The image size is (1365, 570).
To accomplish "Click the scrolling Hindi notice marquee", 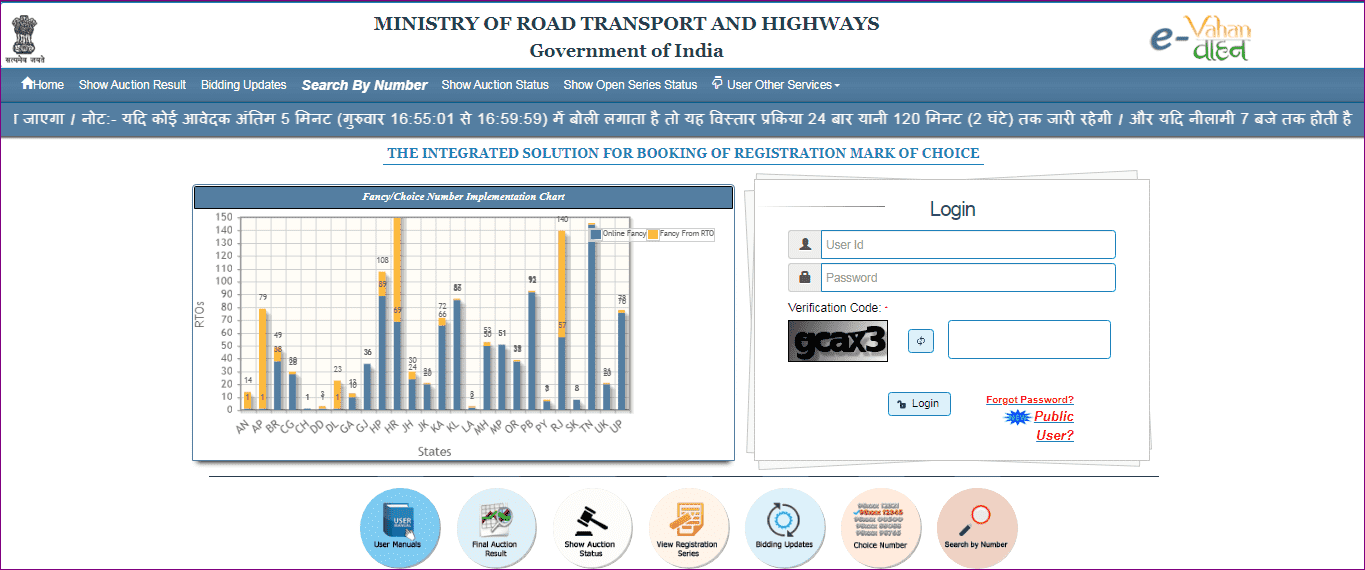I will point(682,119).
